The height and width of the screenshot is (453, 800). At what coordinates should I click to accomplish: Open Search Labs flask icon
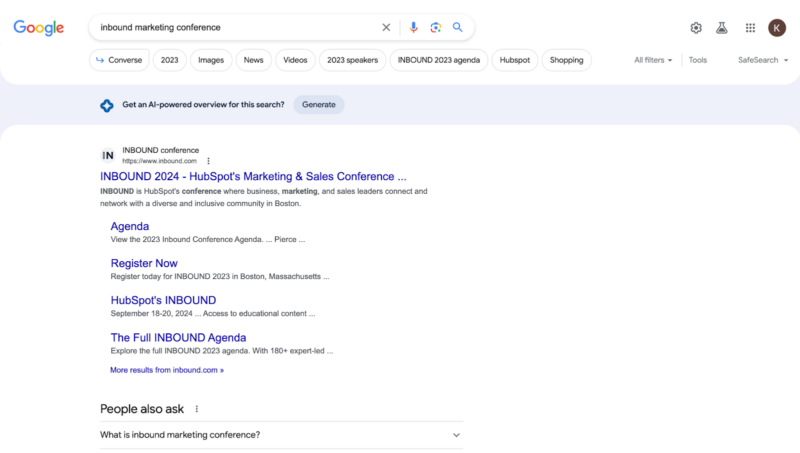pyautogui.click(x=721, y=28)
